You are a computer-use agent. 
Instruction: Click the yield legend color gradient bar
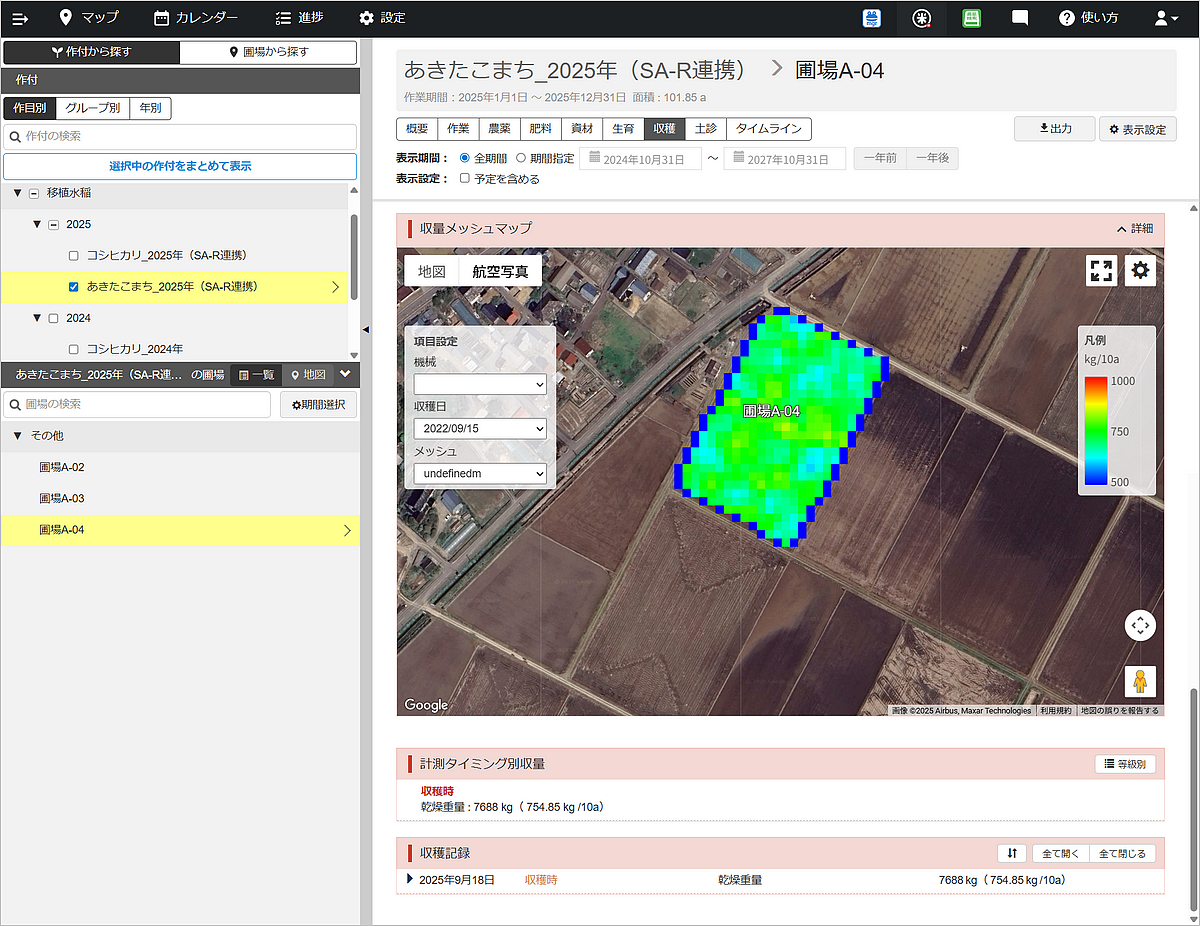pos(1096,431)
